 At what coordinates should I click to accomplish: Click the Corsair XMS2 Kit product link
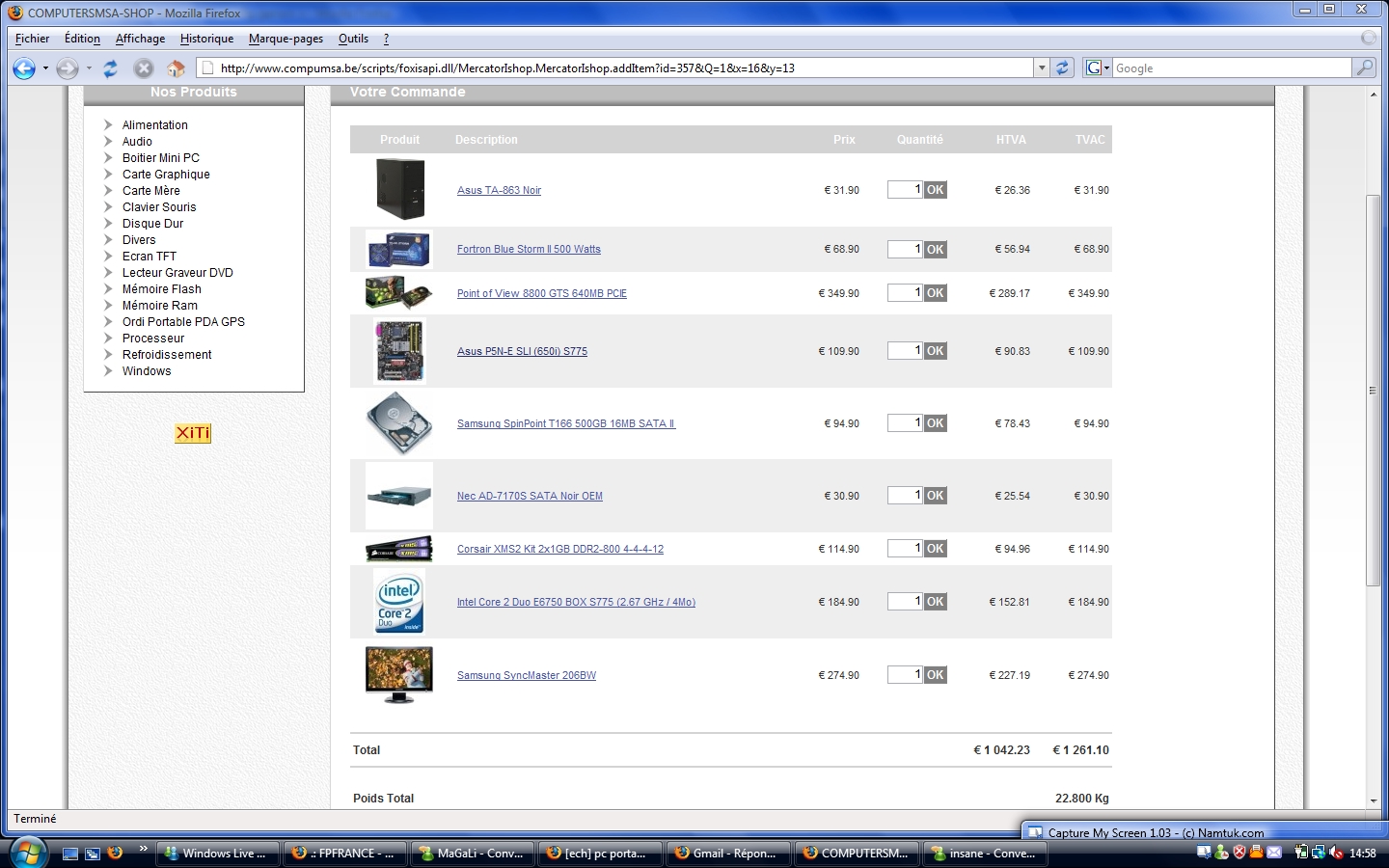point(559,549)
